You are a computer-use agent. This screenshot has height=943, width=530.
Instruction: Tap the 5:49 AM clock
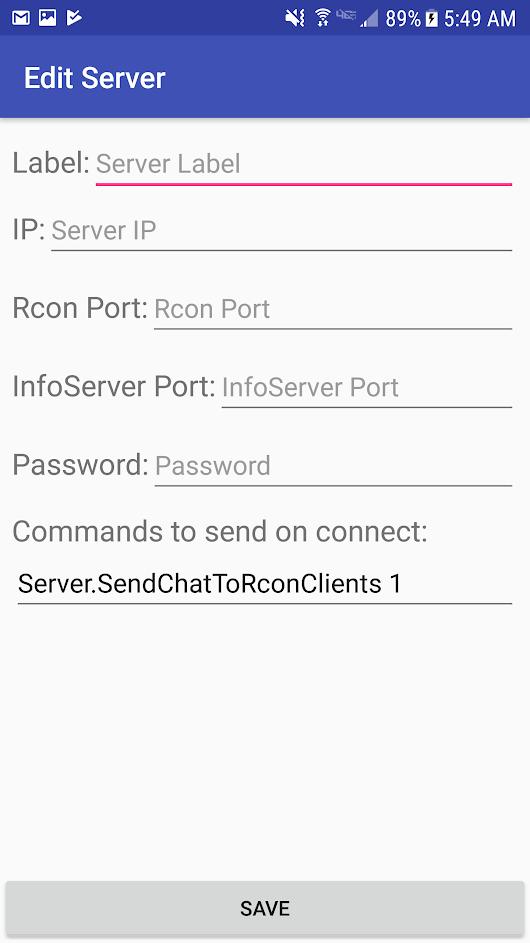(480, 19)
